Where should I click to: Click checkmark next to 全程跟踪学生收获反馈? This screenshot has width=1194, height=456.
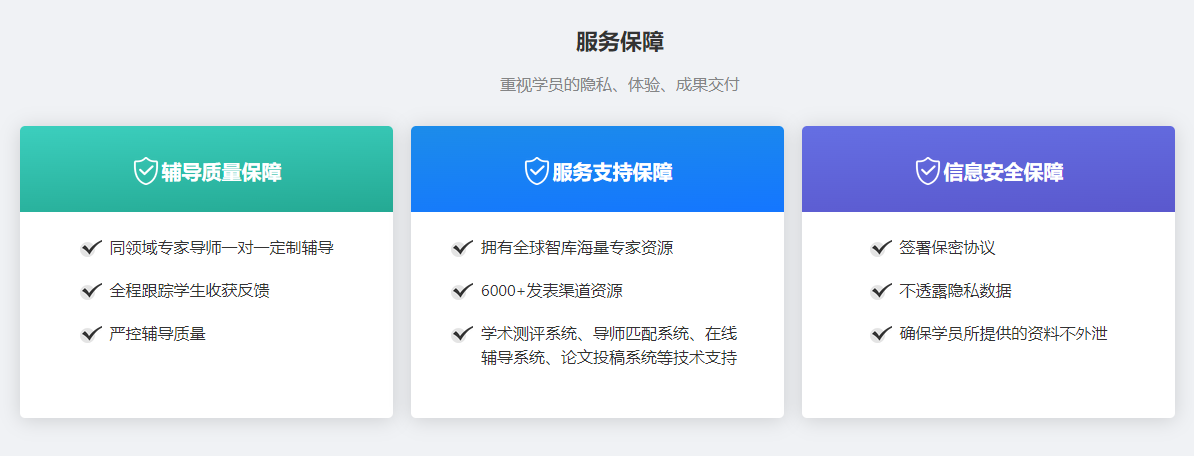pyautogui.click(x=92, y=291)
